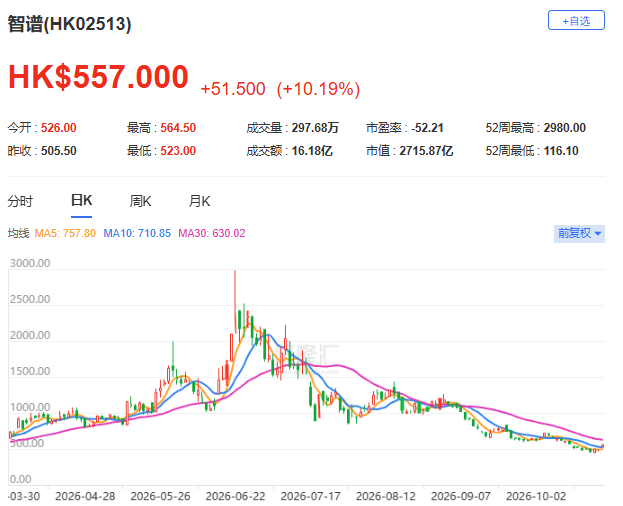This screenshot has width=623, height=506.
Task: Click the 2026-09-07 date axis label
Action: (x=461, y=496)
